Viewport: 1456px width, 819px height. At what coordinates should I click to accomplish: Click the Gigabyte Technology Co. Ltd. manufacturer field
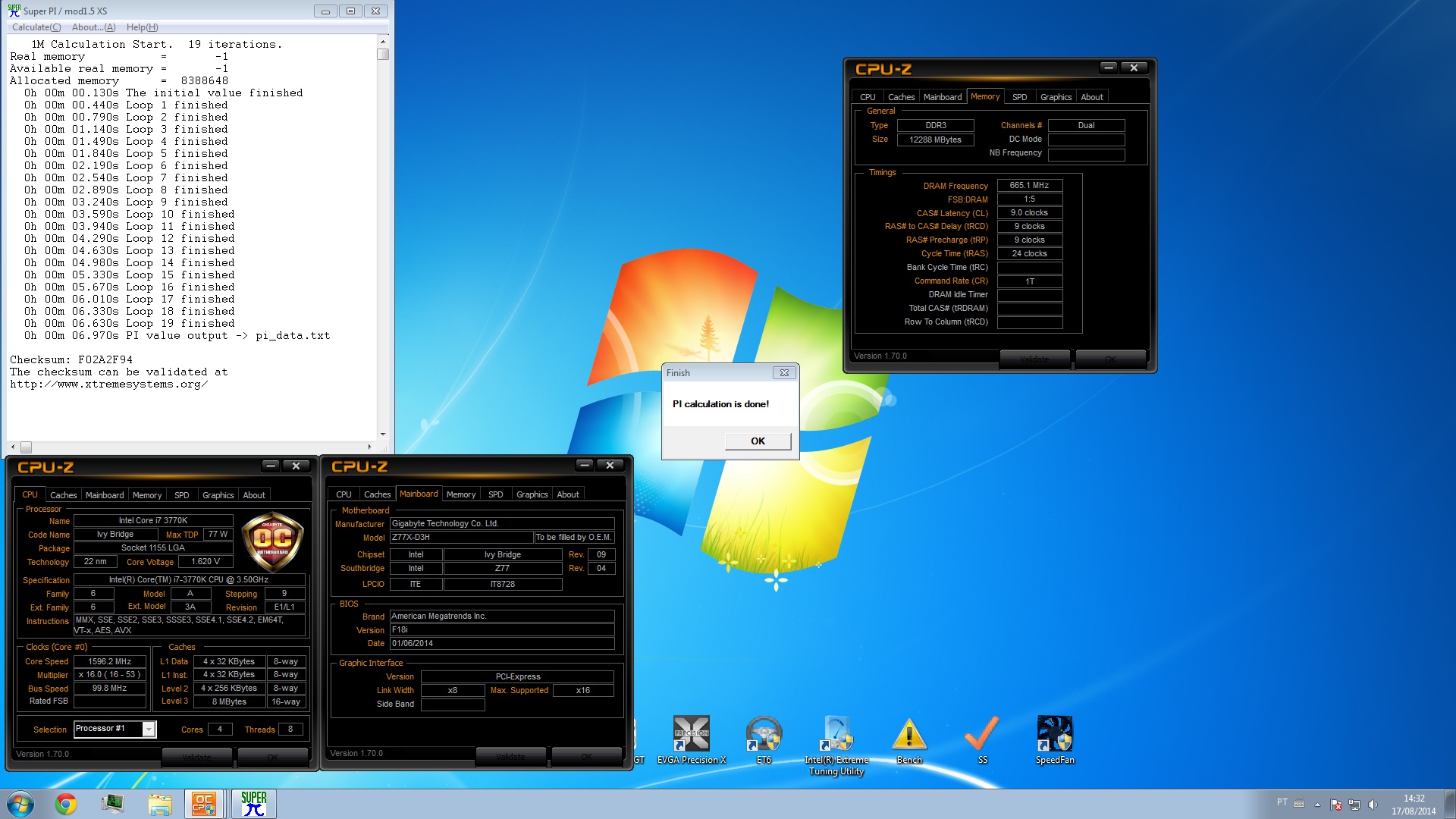[x=501, y=523]
